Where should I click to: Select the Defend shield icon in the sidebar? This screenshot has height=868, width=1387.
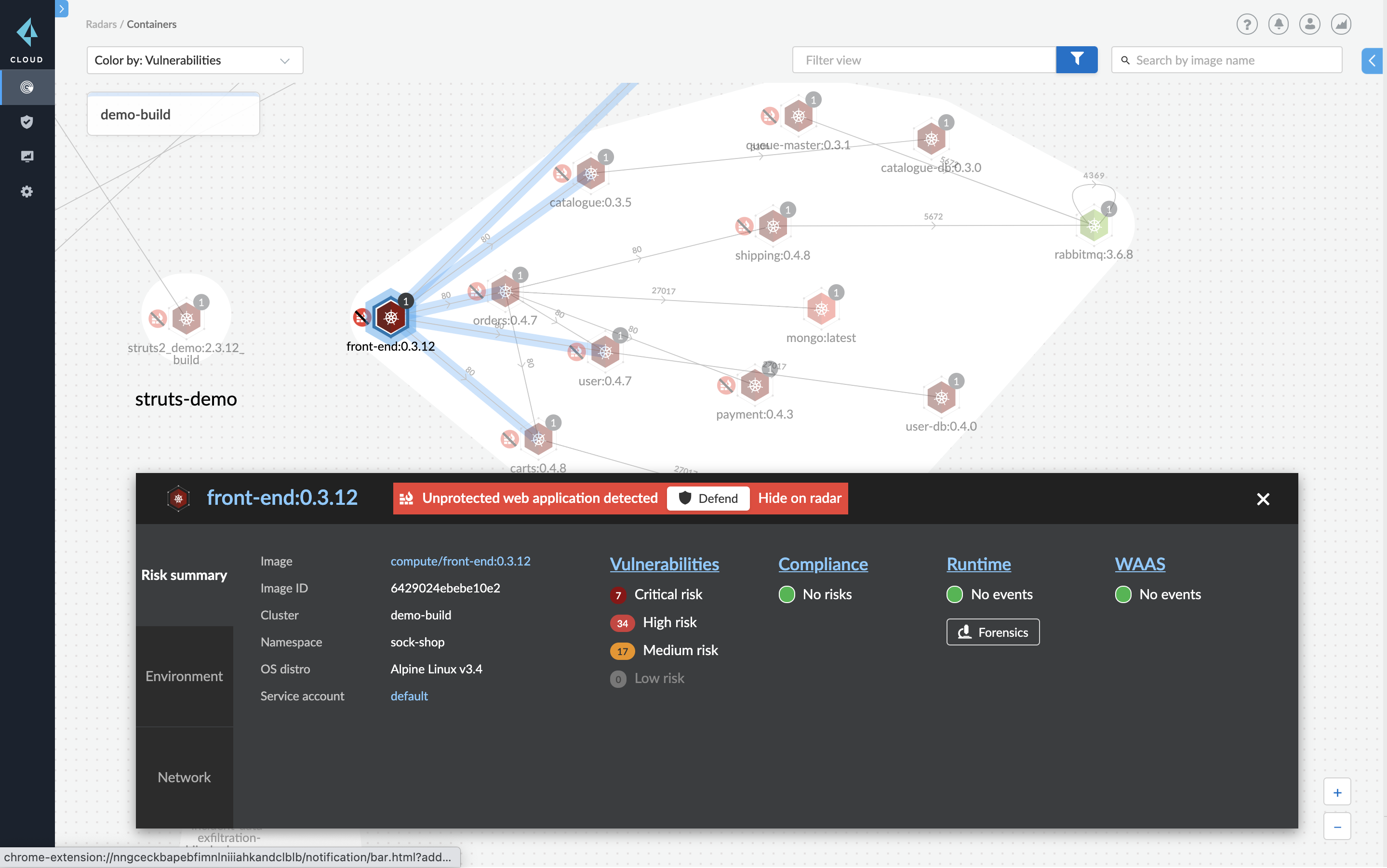[x=27, y=122]
